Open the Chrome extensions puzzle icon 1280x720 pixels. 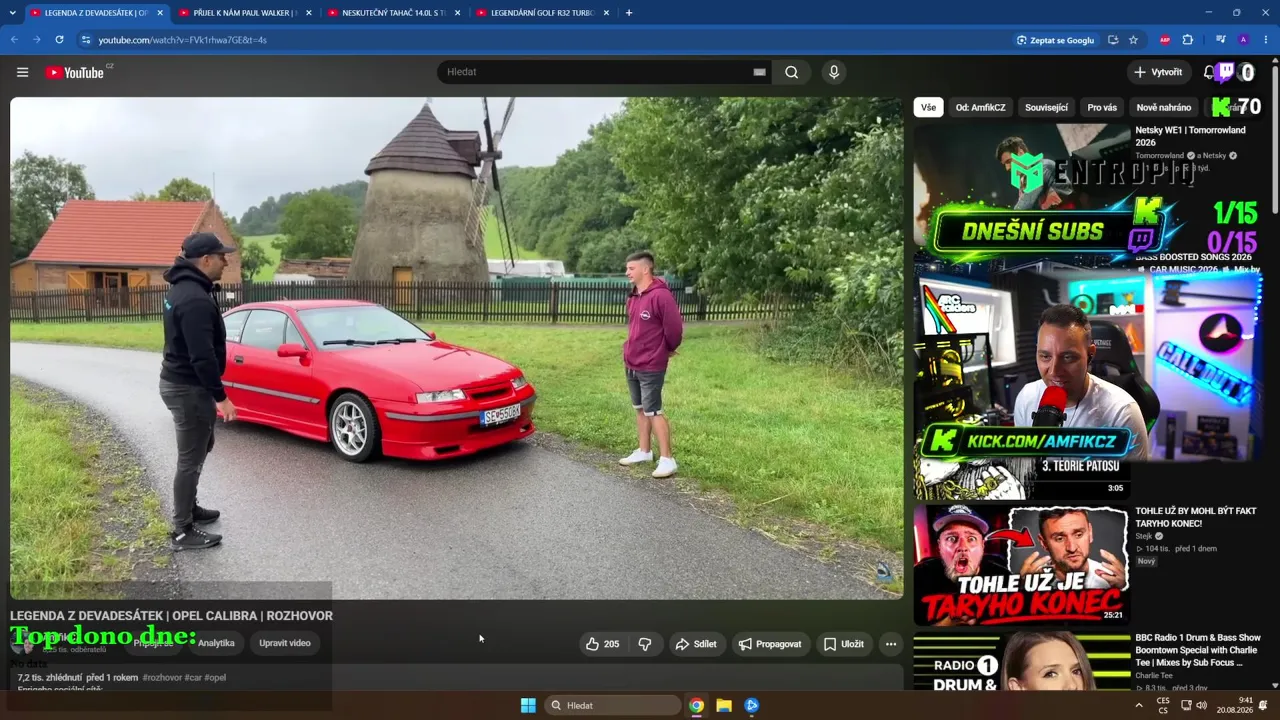[1188, 40]
